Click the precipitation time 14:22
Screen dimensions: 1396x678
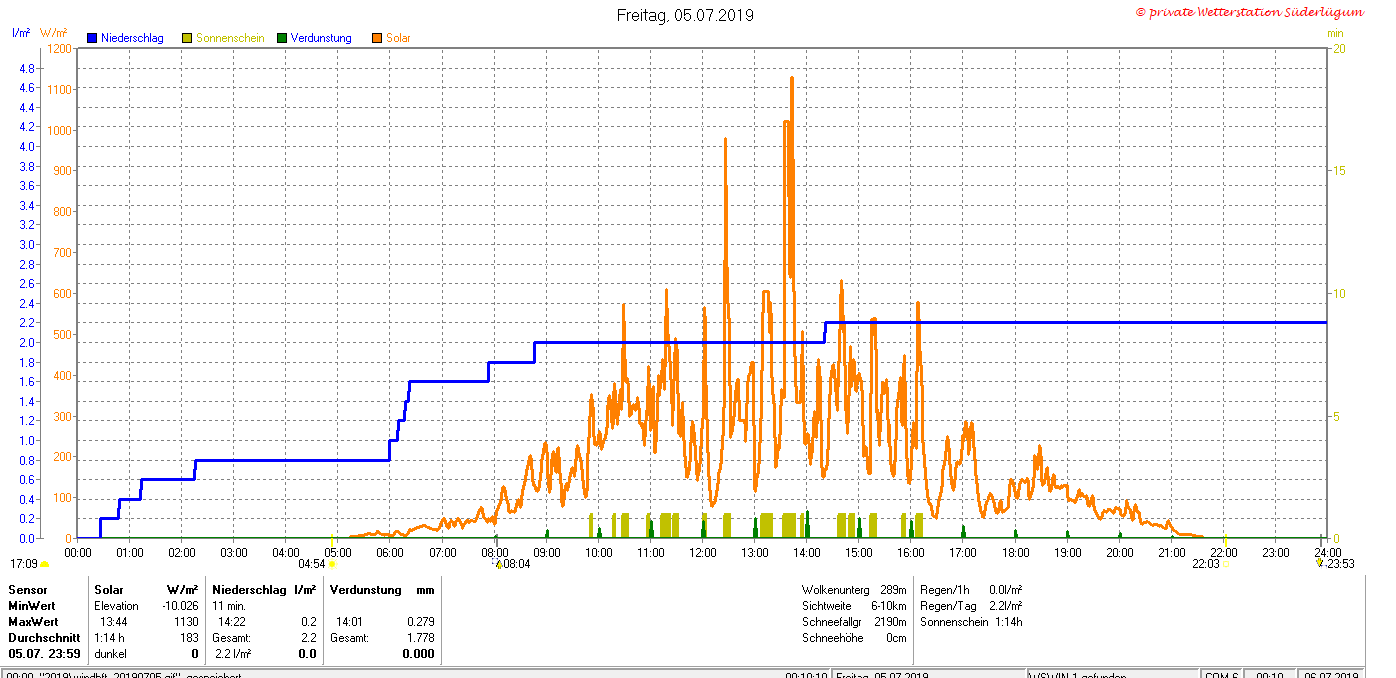click(233, 622)
